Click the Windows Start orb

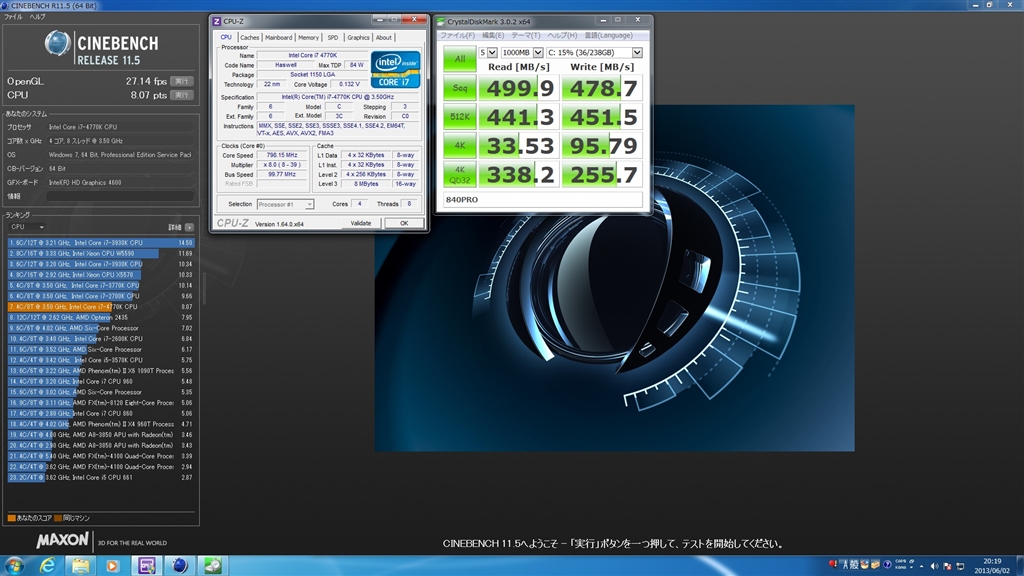coord(16,565)
